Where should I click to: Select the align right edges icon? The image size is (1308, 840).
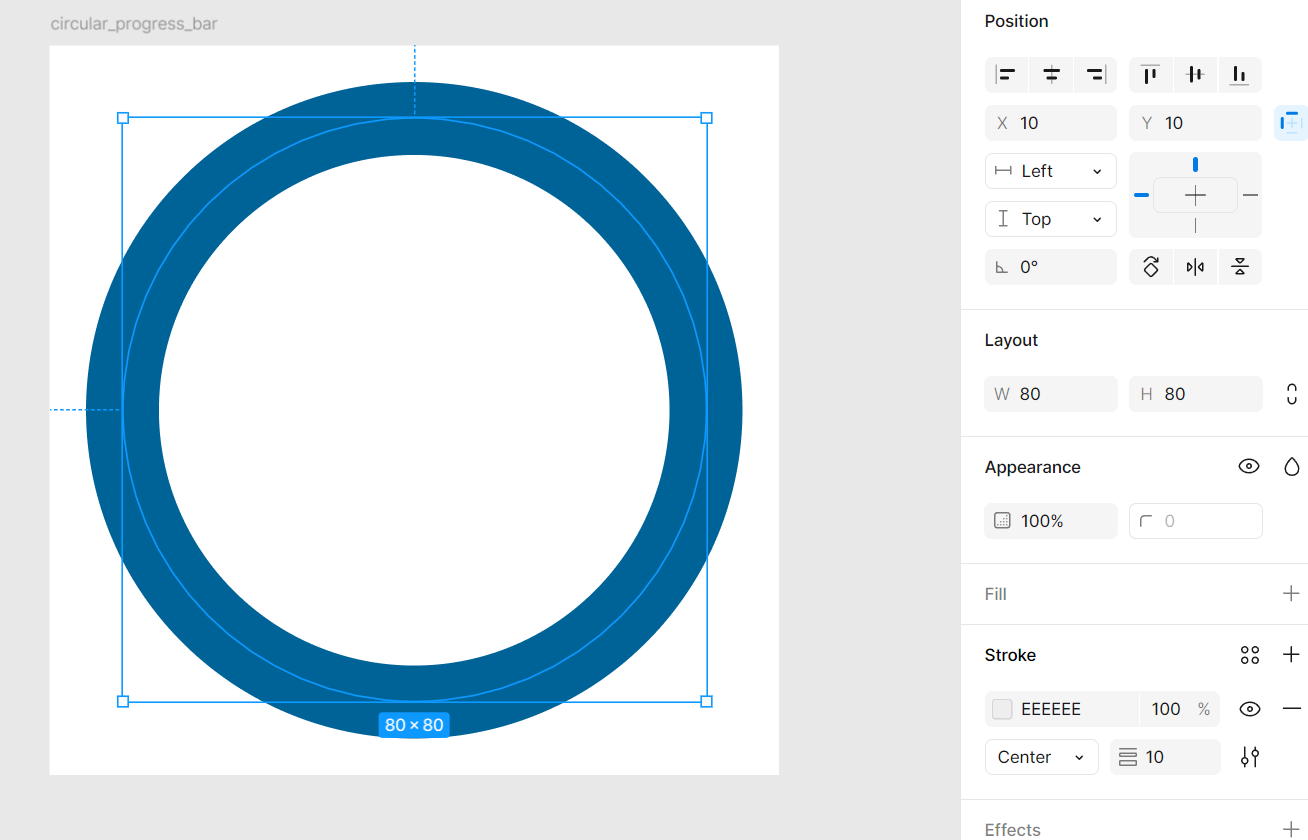point(1095,74)
